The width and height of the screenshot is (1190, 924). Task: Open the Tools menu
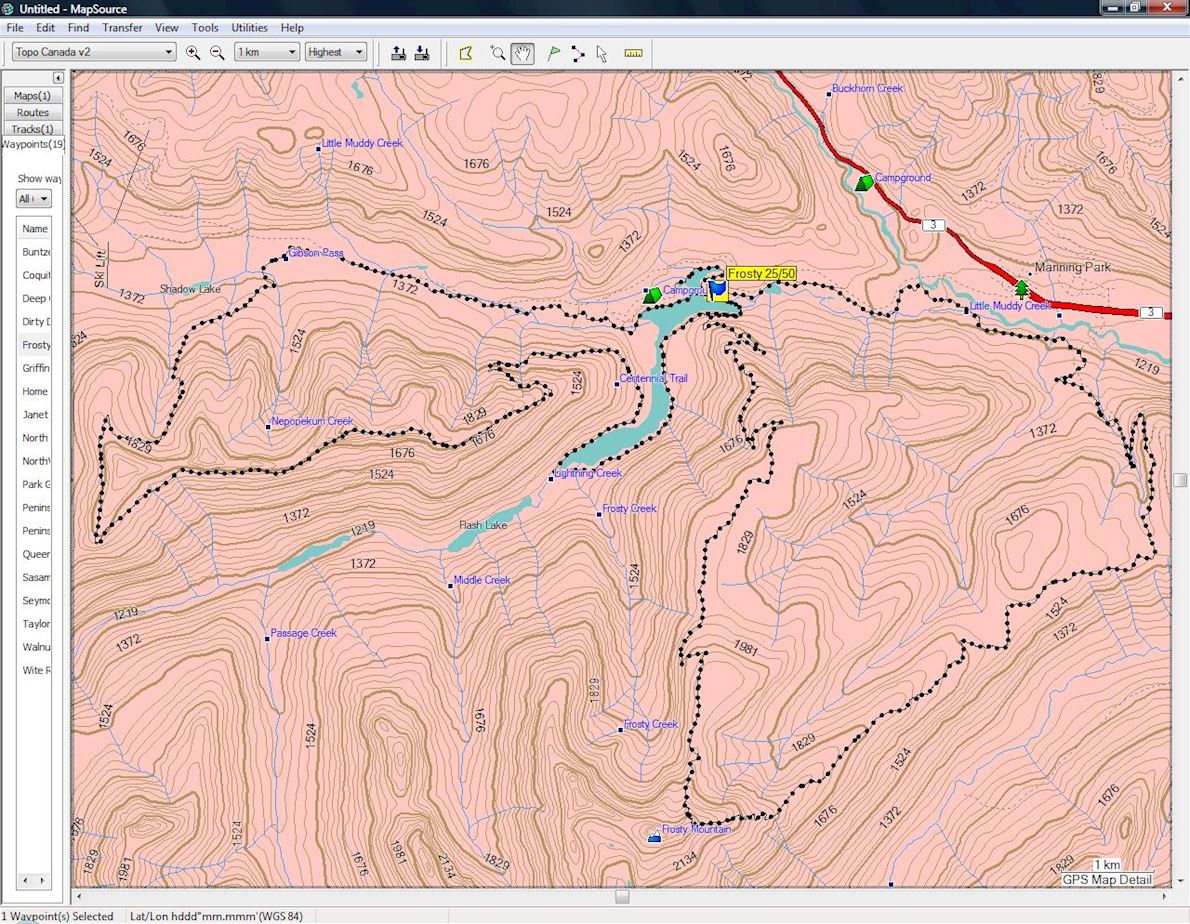click(x=205, y=27)
